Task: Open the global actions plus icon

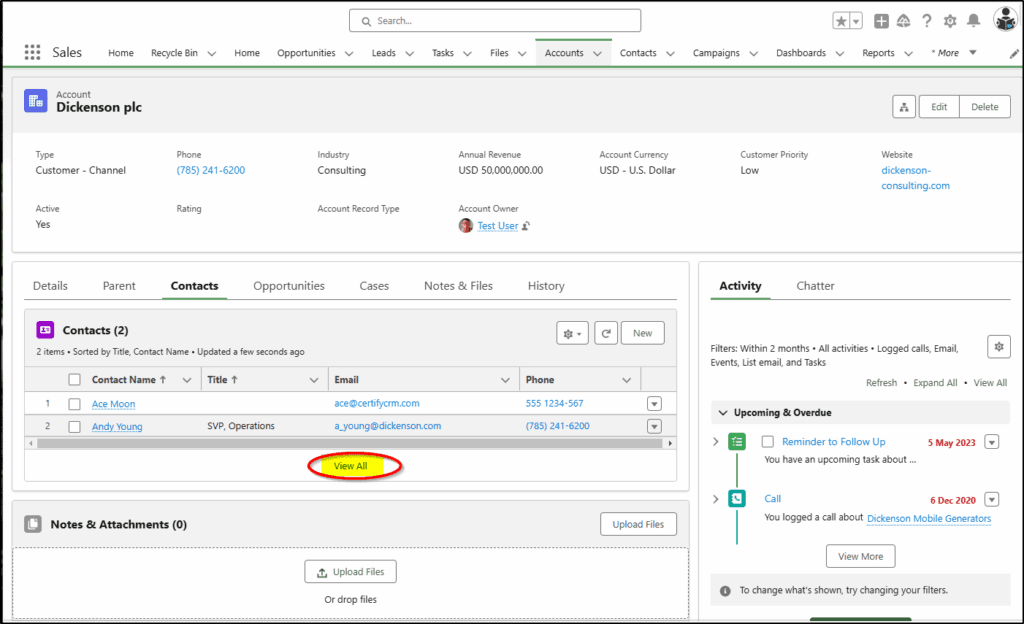Action: coord(881,21)
